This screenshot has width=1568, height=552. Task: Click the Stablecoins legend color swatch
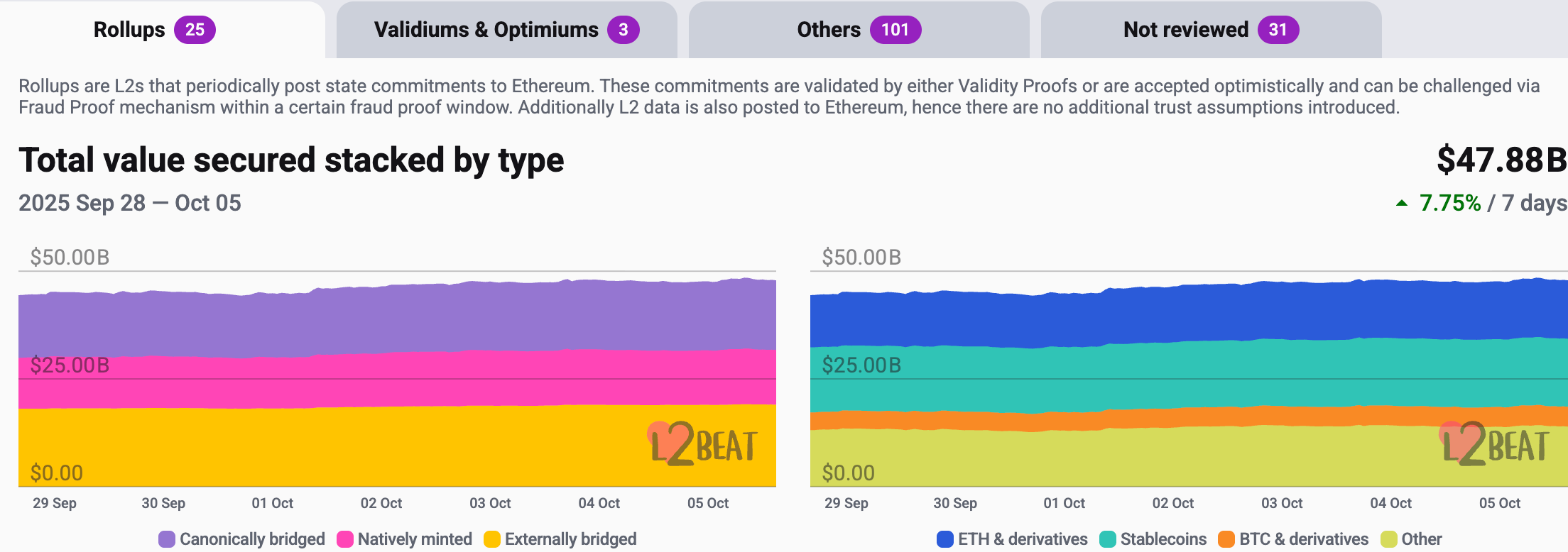1108,539
